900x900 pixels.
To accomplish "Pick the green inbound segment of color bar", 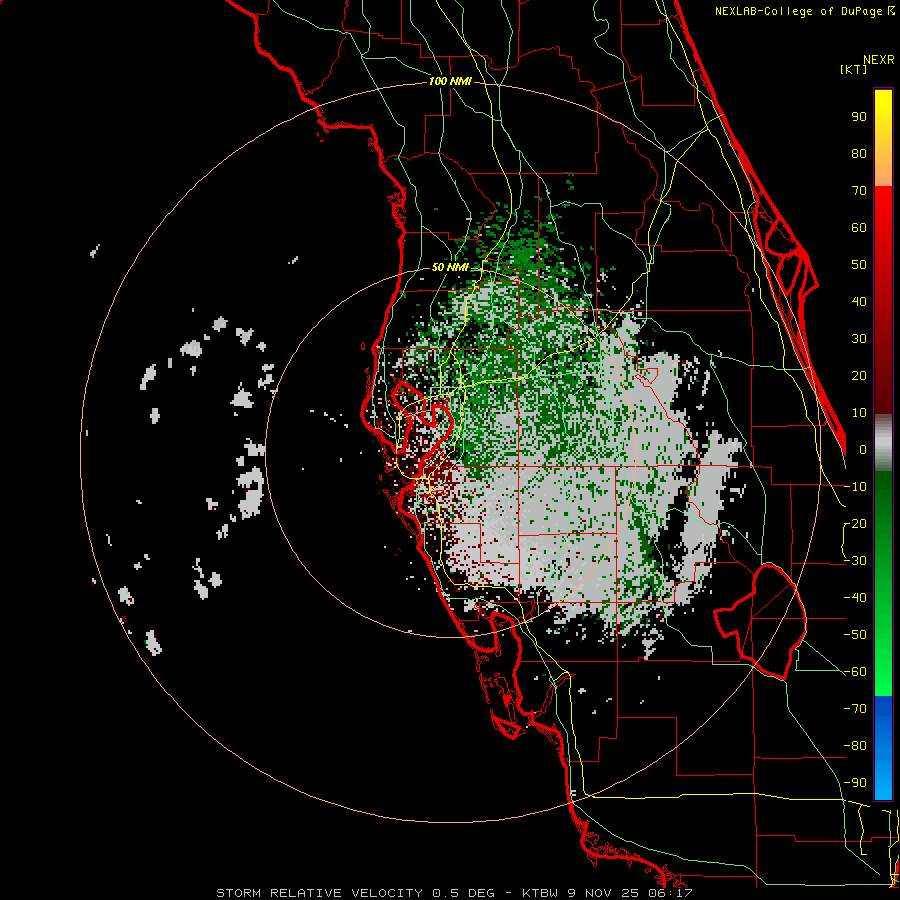I will coord(883,584).
